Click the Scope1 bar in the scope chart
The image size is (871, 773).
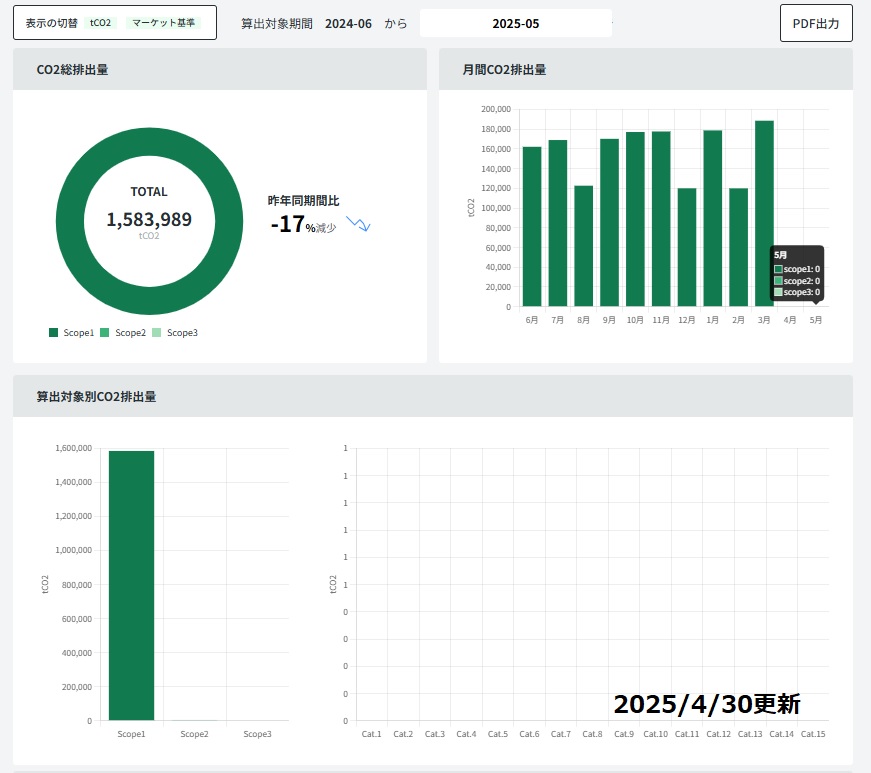pyautogui.click(x=132, y=586)
